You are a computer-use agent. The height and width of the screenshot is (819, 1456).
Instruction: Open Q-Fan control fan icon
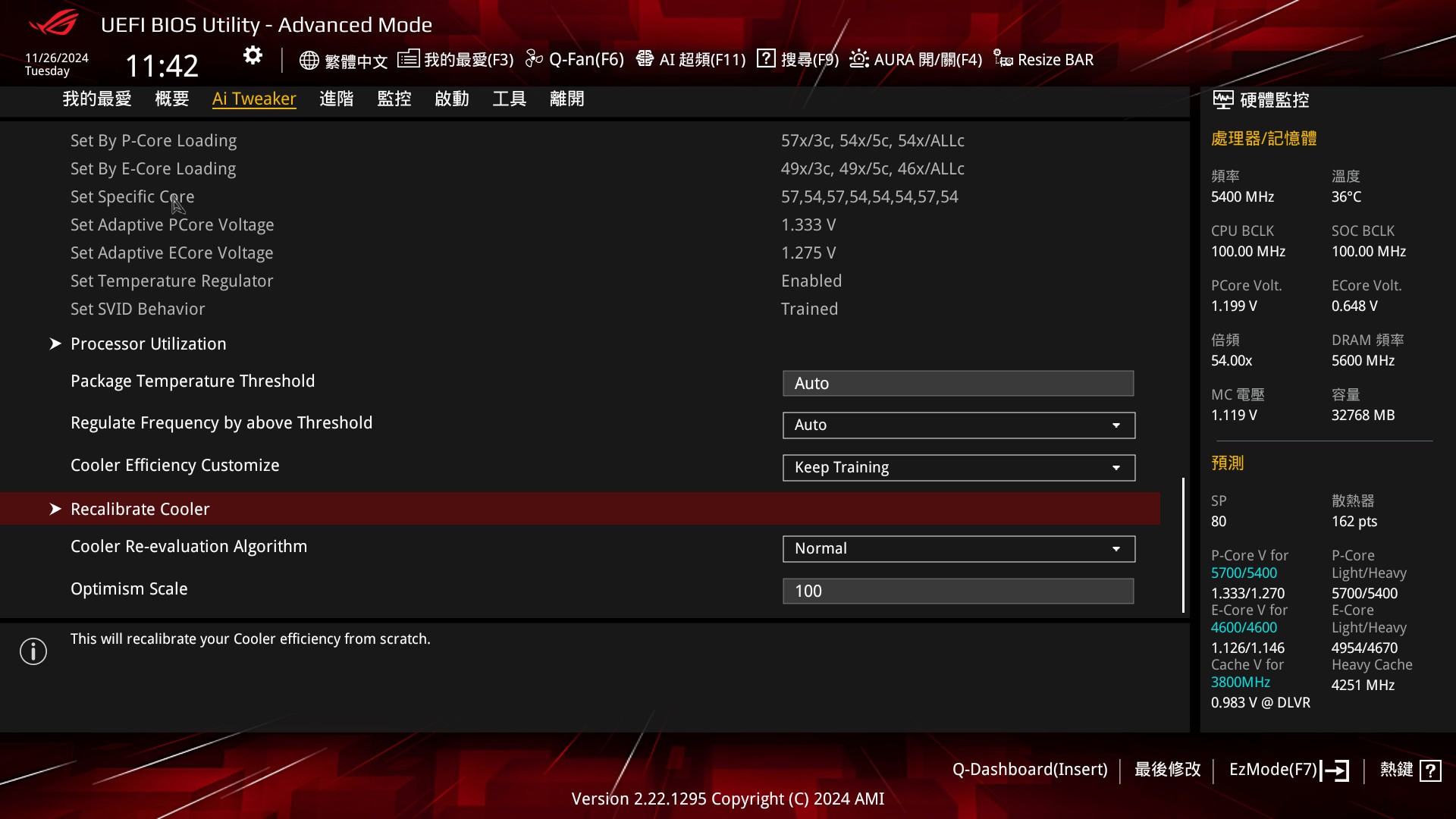tap(534, 58)
